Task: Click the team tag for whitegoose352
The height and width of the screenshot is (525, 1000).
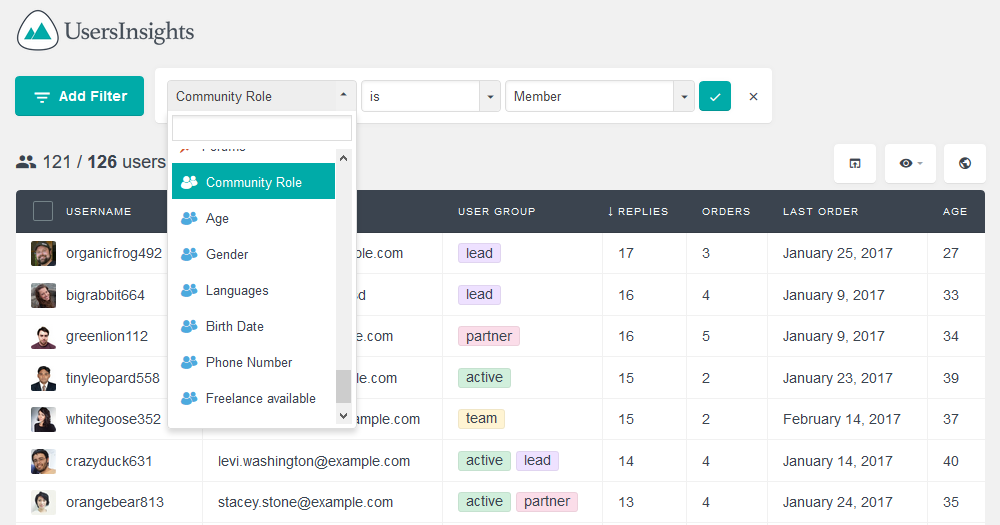Action: [x=481, y=418]
